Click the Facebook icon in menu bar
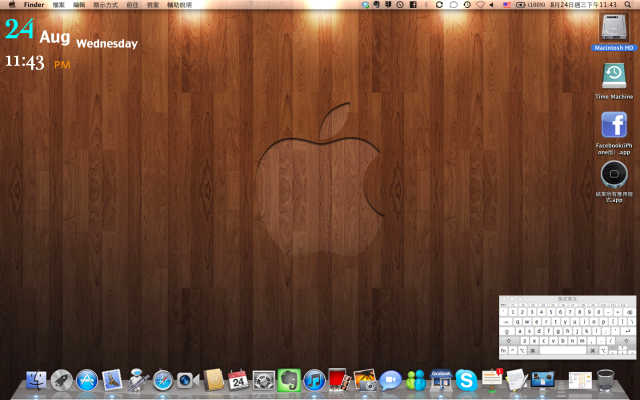Viewport: 640px width, 400px height. (413, 4)
